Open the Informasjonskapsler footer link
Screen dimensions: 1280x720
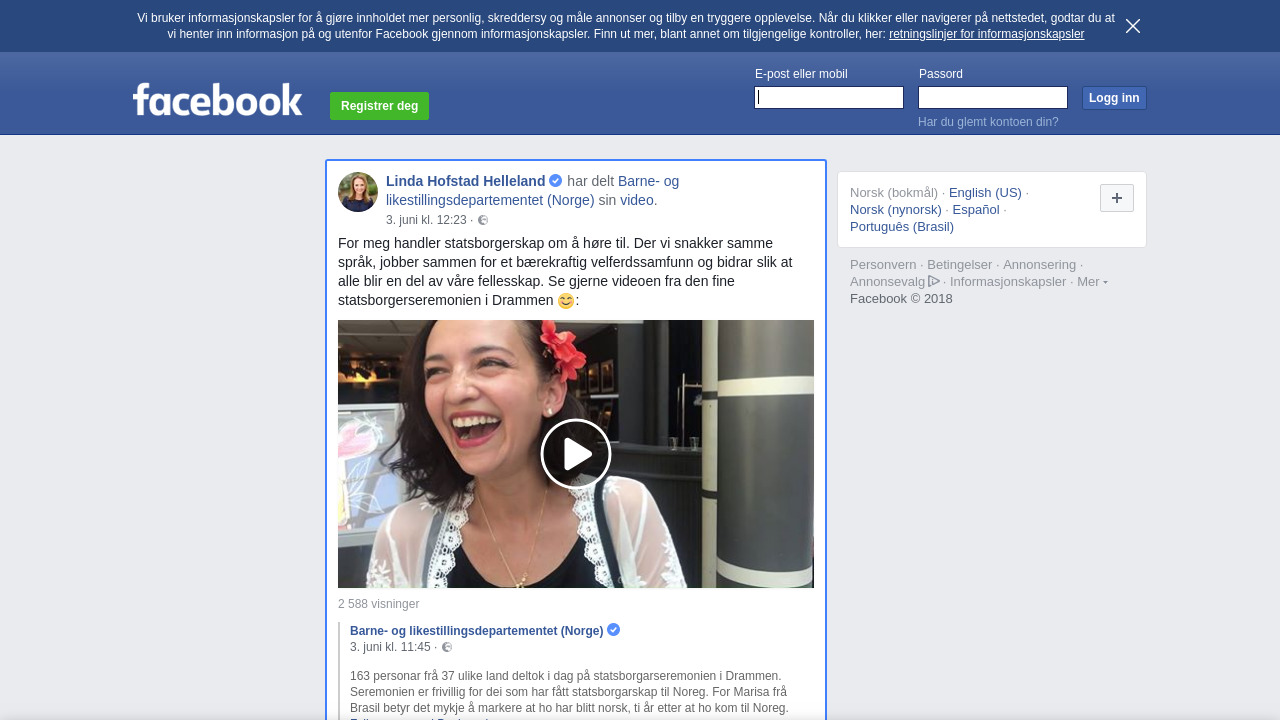coord(1008,282)
